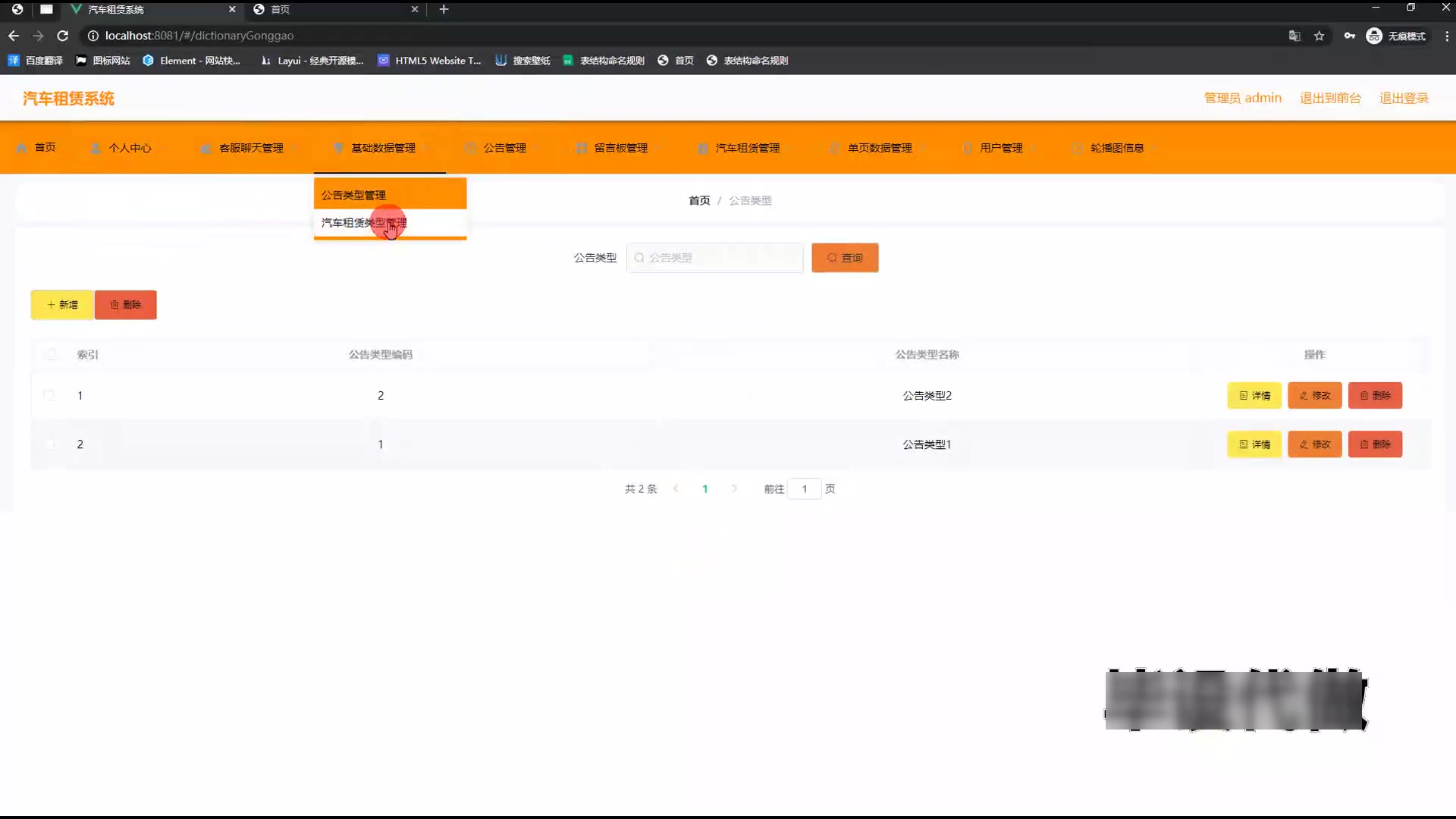This screenshot has width=1456, height=819.
Task: Click the translate page icon
Action: [x=1294, y=36]
